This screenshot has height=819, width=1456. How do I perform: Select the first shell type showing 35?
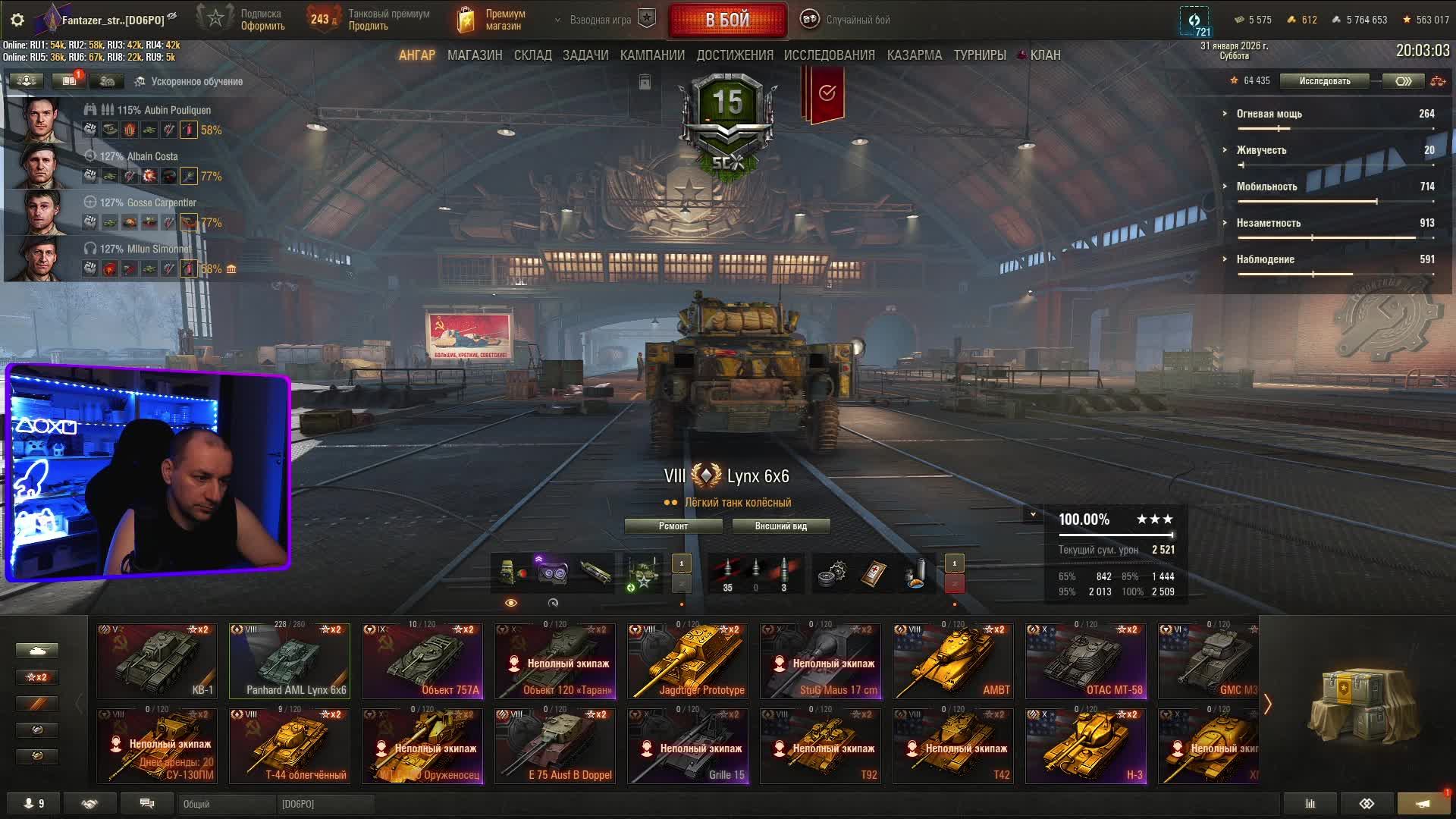tap(727, 574)
